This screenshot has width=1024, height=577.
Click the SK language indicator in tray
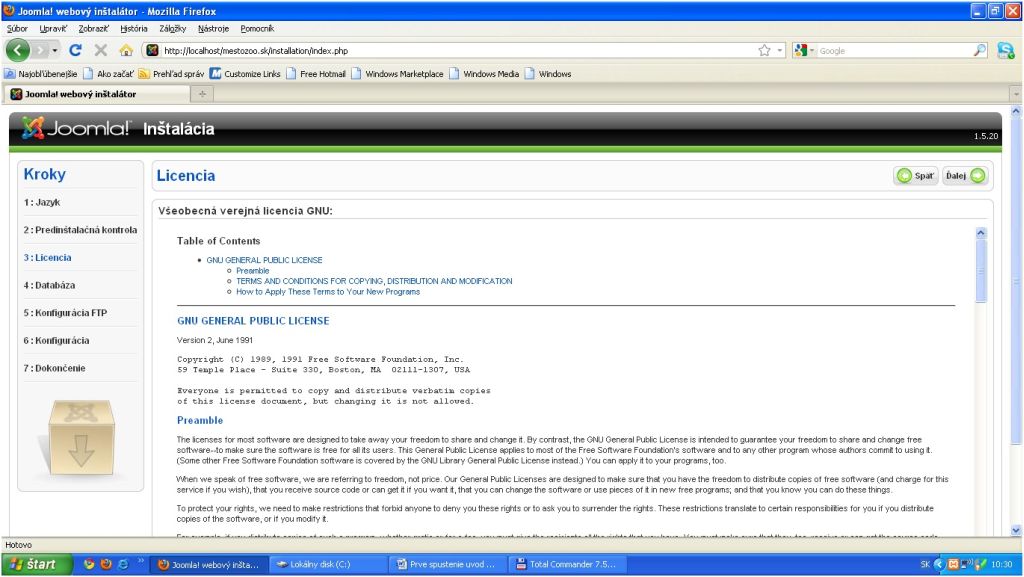pyautogui.click(x=925, y=564)
